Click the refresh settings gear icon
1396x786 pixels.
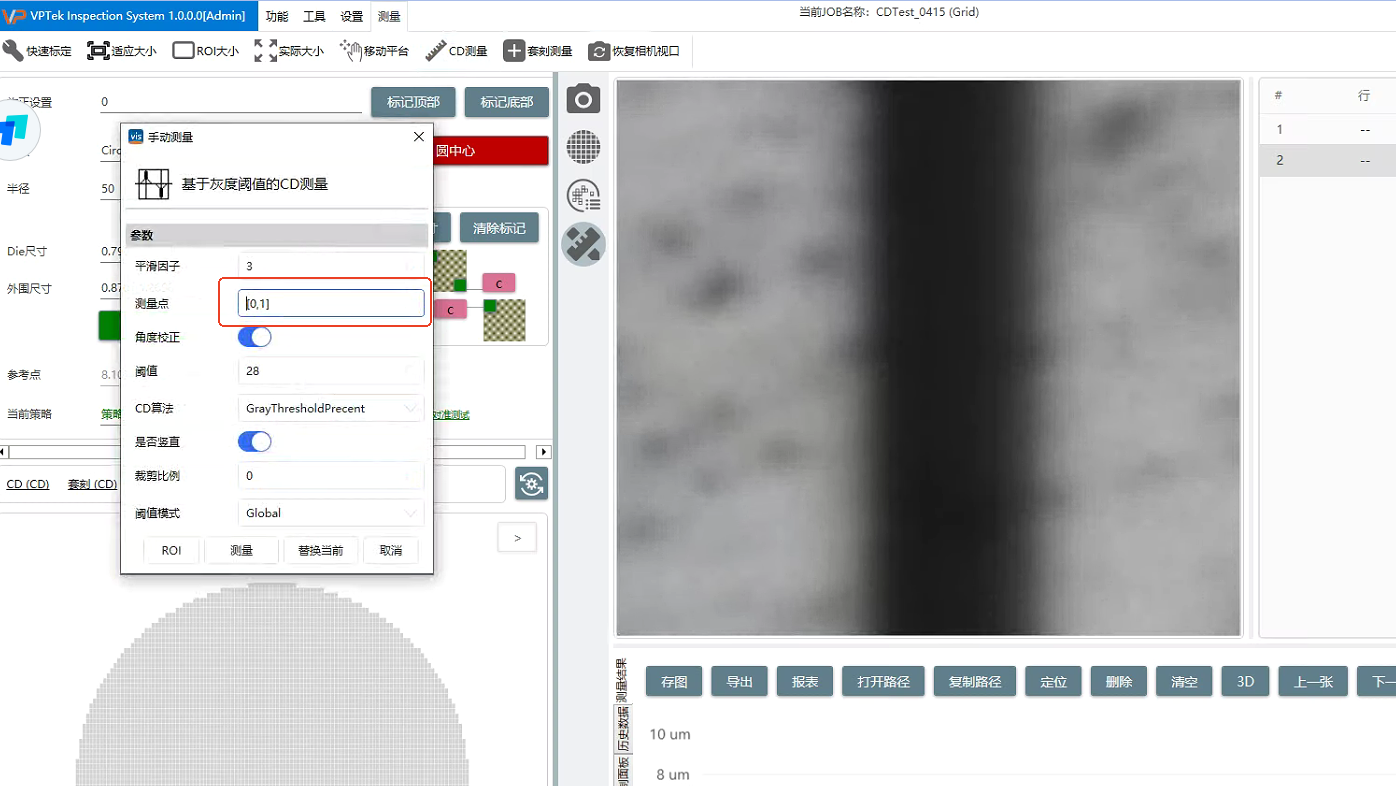click(531, 484)
